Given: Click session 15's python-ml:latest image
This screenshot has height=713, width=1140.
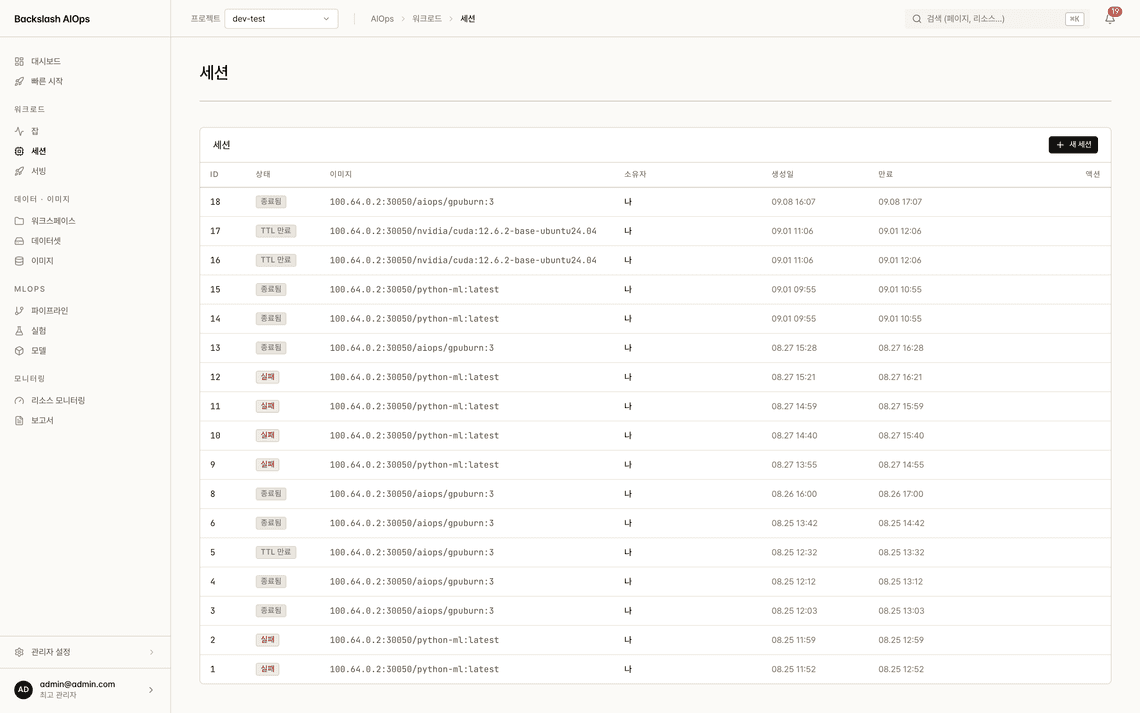Looking at the screenshot, I should pos(414,289).
